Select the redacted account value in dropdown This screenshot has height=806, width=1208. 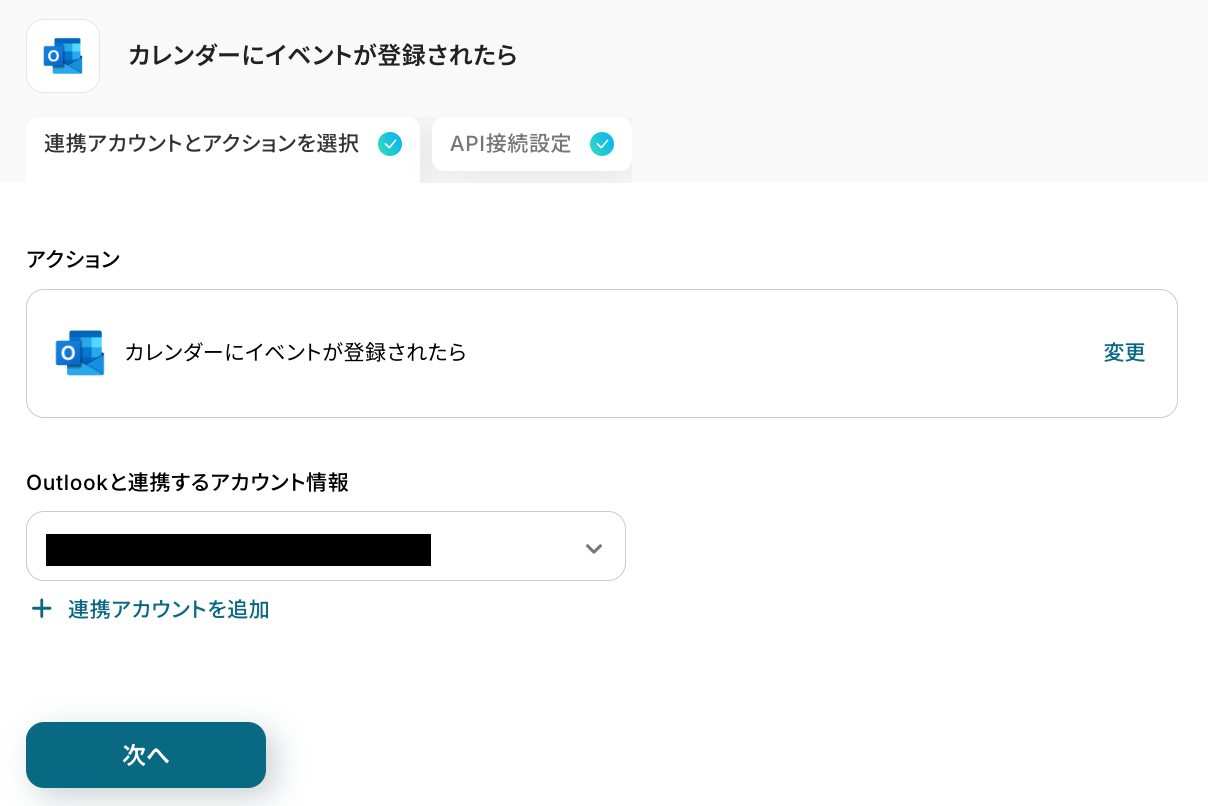point(238,550)
